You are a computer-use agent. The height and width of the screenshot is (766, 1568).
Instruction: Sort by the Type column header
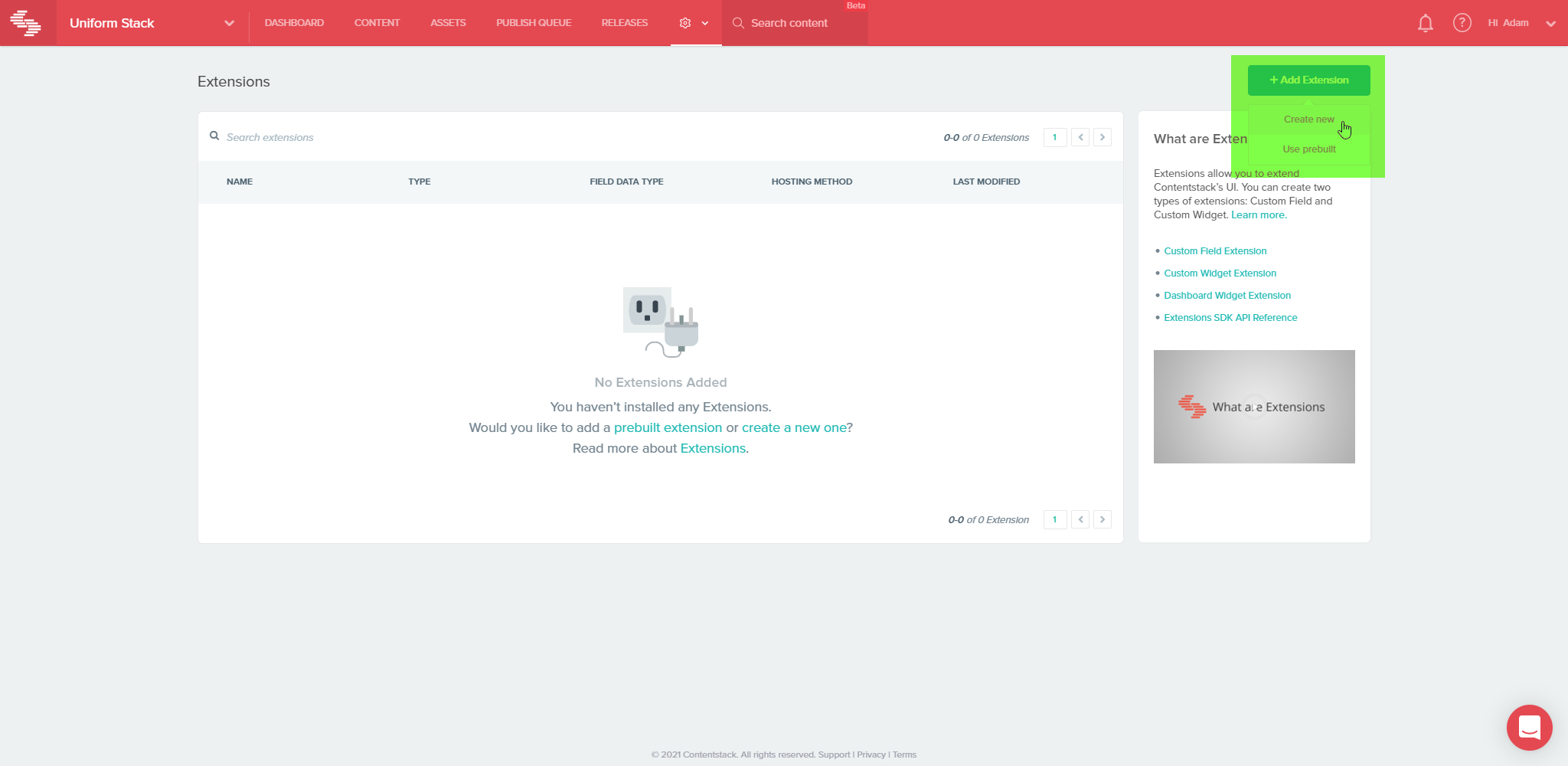(x=420, y=182)
